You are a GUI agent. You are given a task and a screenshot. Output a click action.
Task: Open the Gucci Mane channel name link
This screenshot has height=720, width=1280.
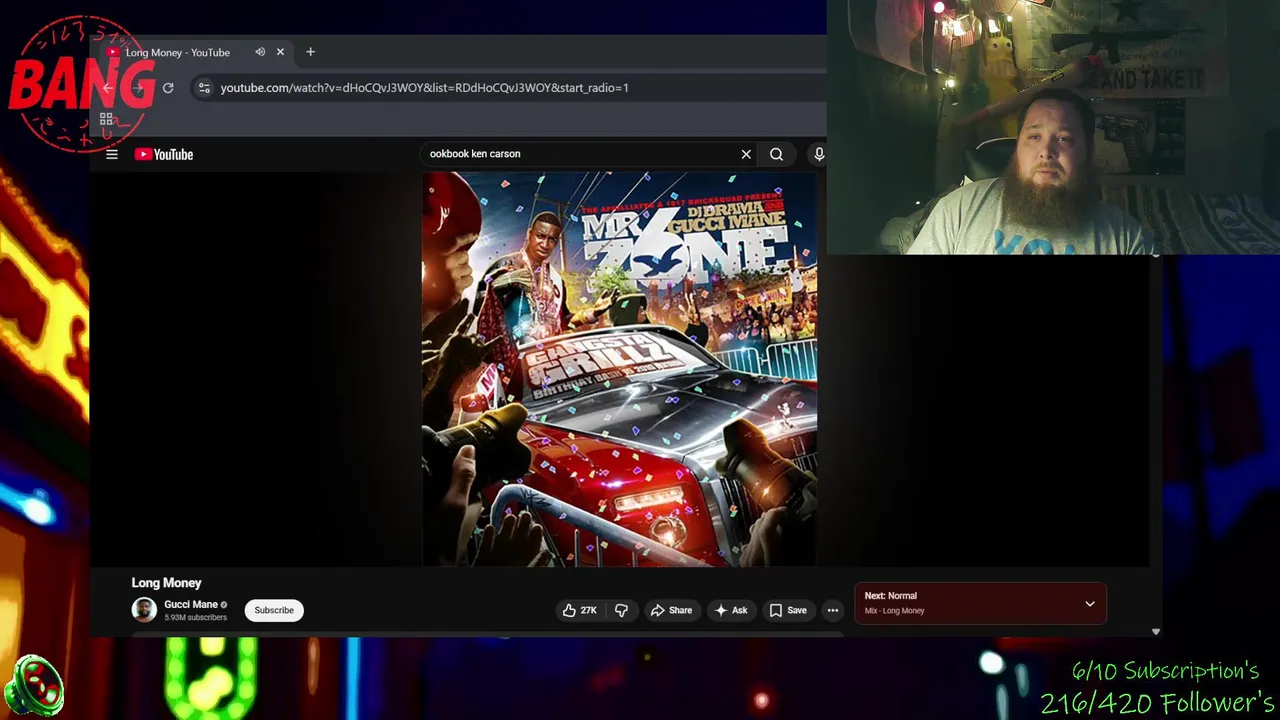(191, 604)
